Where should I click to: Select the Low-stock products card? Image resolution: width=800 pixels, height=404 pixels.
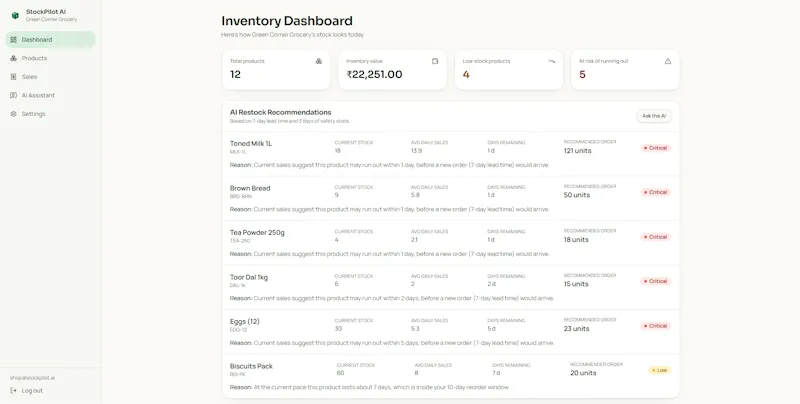(x=509, y=70)
